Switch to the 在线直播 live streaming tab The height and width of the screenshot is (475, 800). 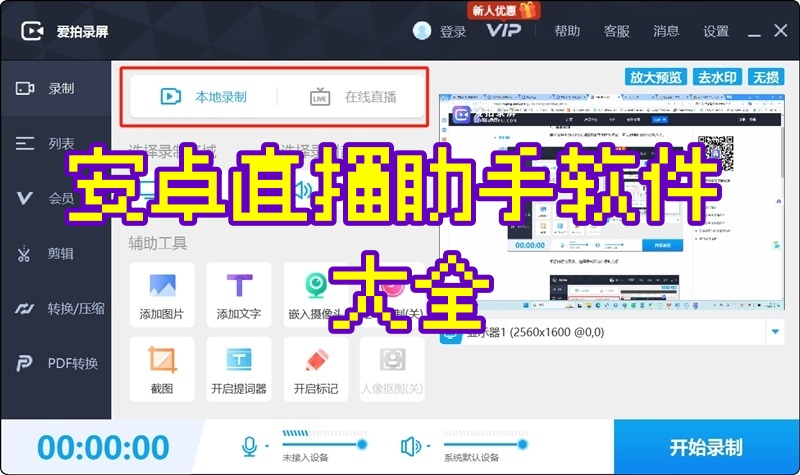(353, 97)
